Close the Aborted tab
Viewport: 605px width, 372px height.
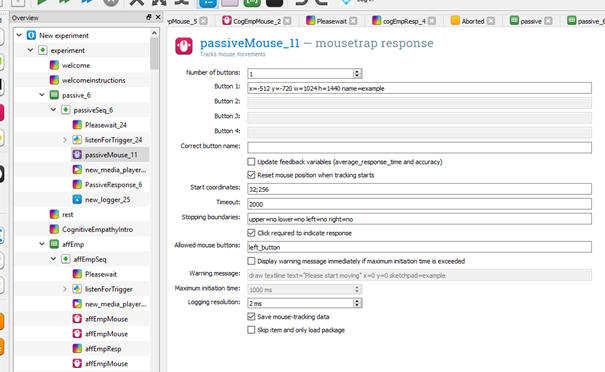pyautogui.click(x=491, y=21)
